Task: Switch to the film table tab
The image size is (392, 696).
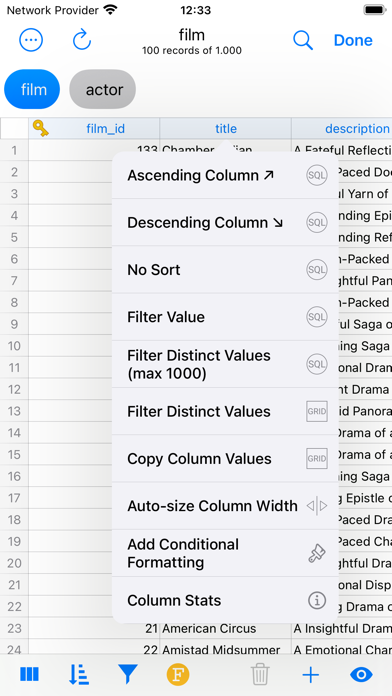Action: coord(32,89)
